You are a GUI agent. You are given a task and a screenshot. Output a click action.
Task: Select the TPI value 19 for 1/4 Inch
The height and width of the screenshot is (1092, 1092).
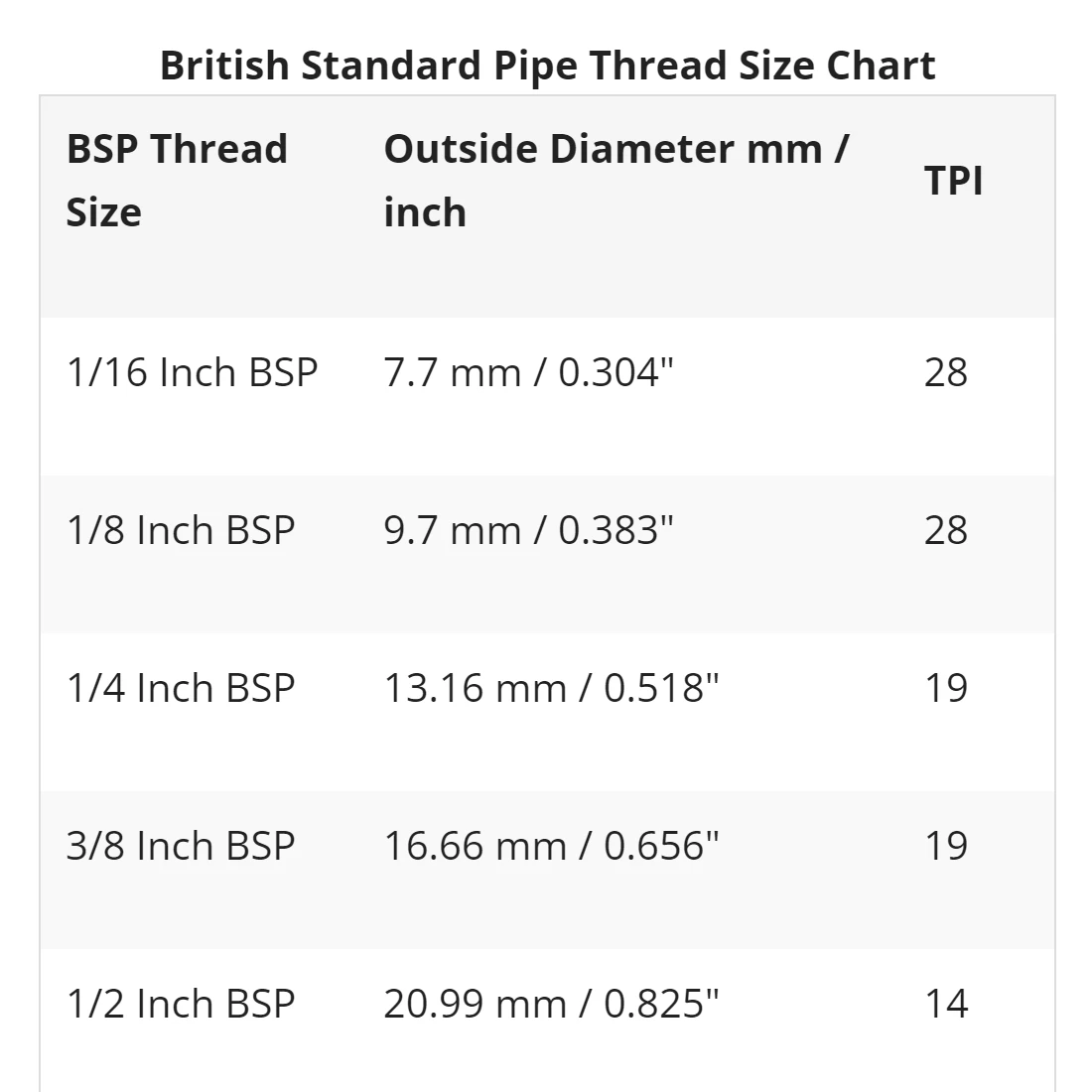946,688
